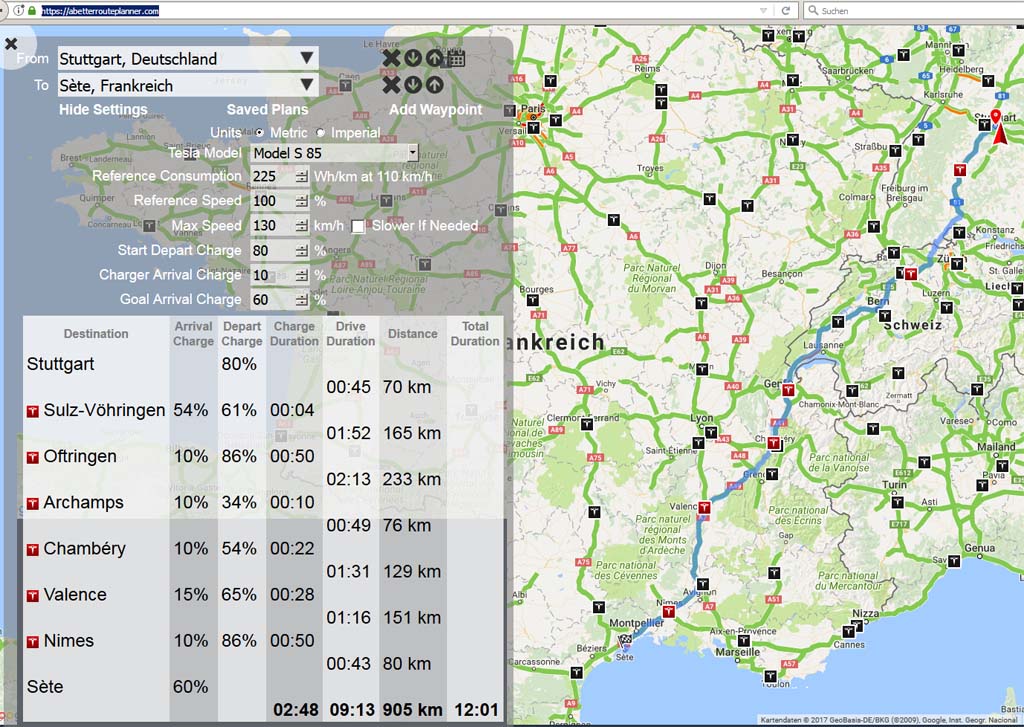This screenshot has height=727, width=1024.
Task: Expand the To destination dropdown
Action: (x=307, y=85)
